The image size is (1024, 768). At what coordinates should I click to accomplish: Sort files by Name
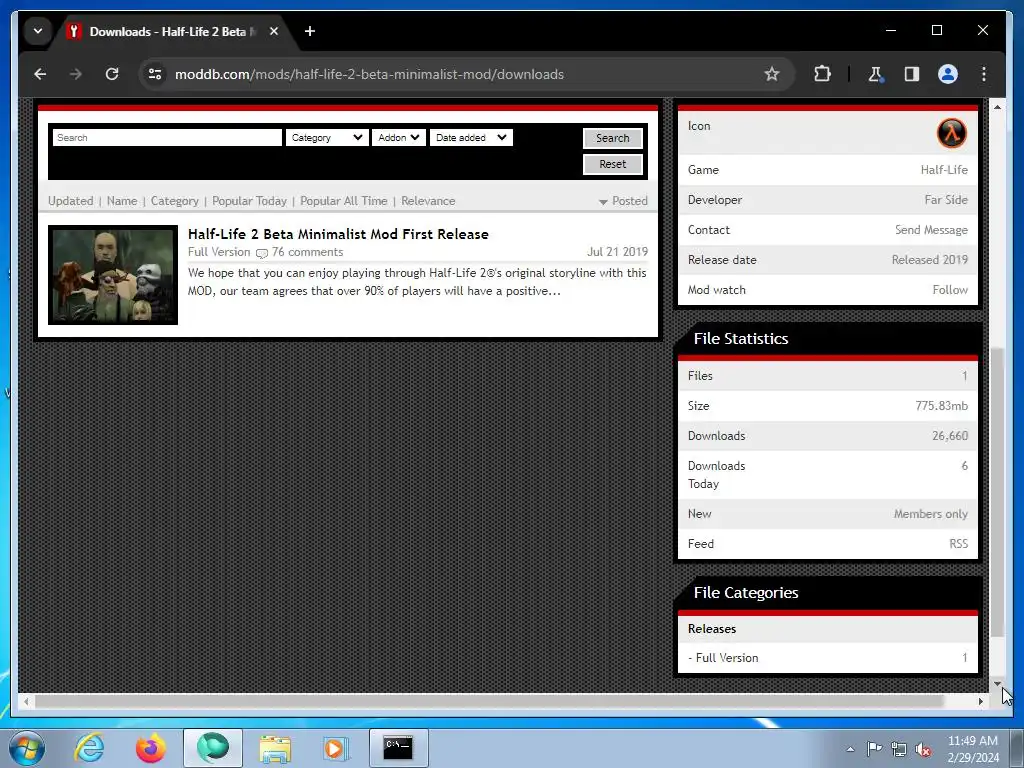click(x=122, y=201)
